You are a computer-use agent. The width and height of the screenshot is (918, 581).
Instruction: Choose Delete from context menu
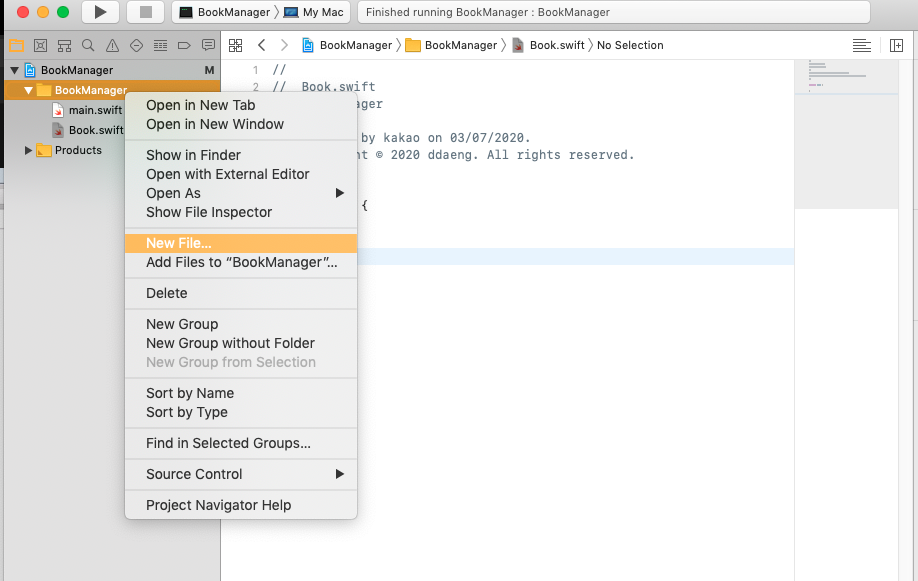[x=241, y=293]
